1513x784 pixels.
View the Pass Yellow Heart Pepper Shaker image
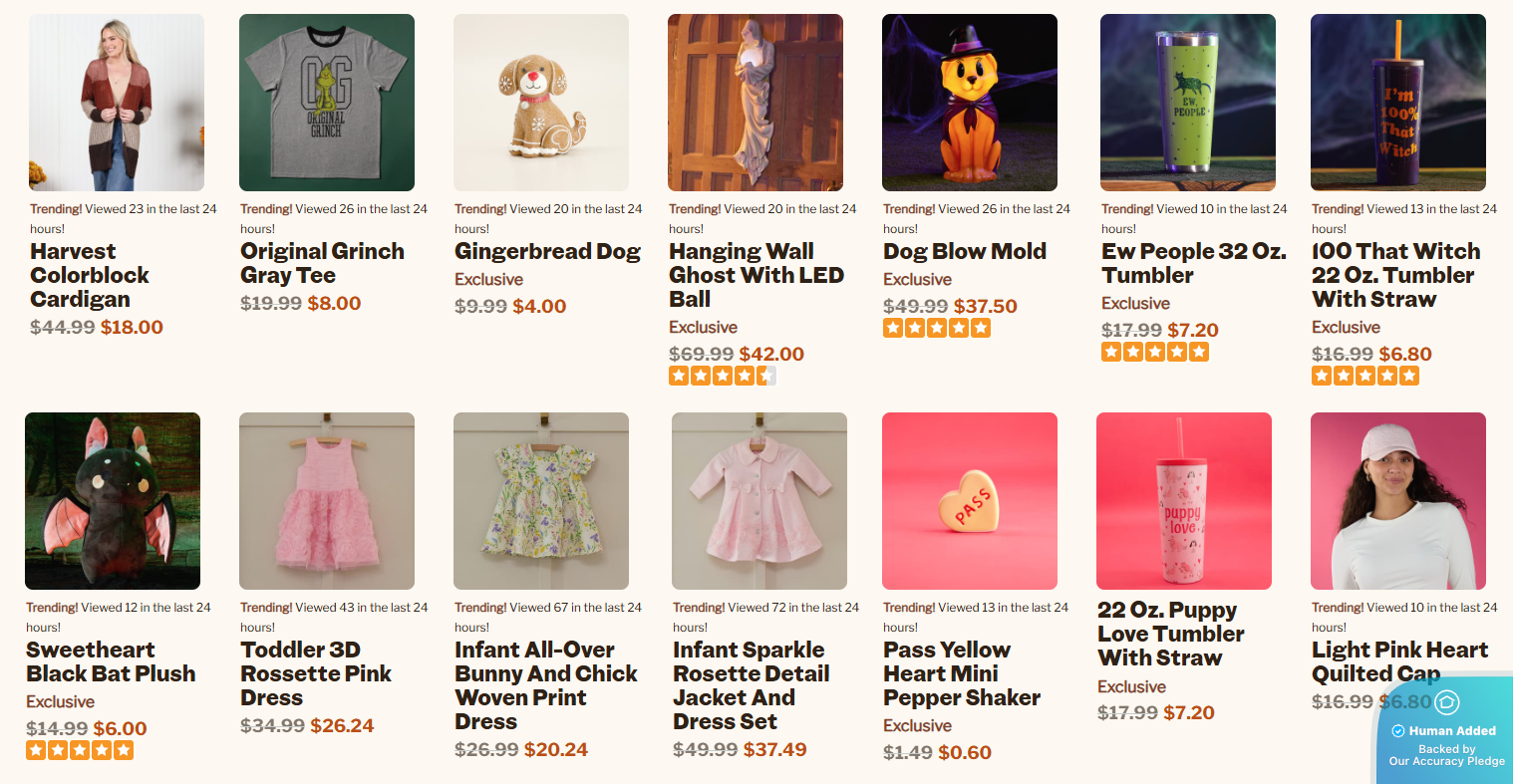click(x=970, y=501)
